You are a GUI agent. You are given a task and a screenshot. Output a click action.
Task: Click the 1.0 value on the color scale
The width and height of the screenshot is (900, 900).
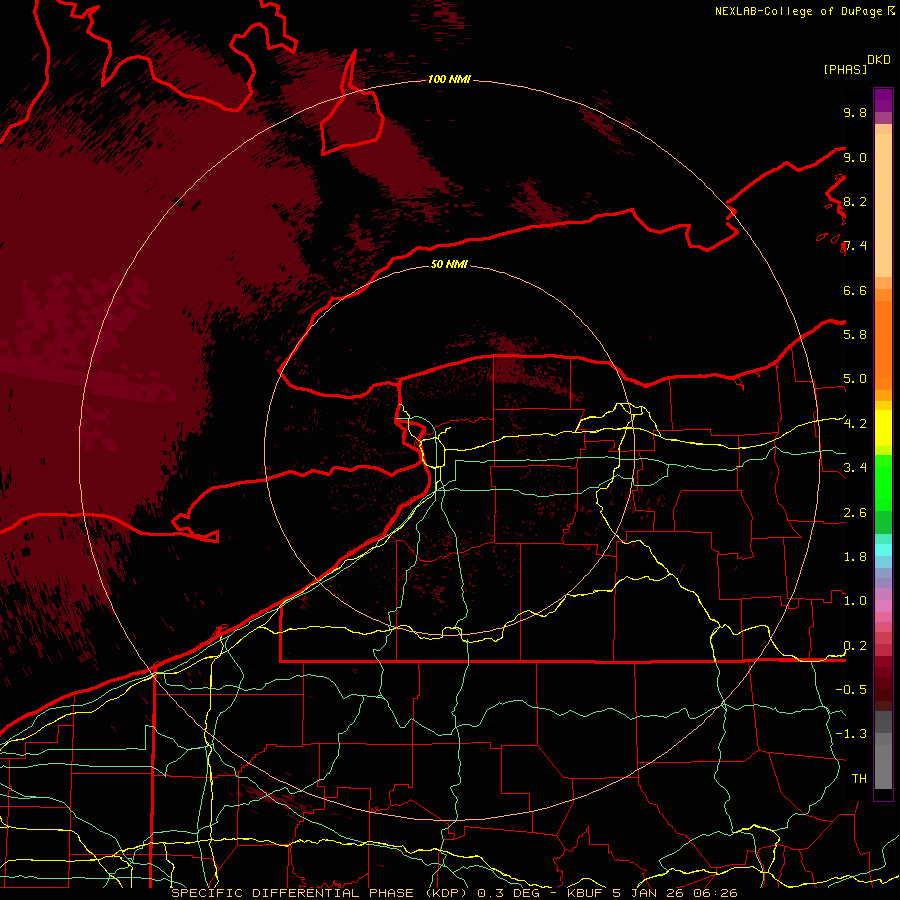click(x=855, y=601)
